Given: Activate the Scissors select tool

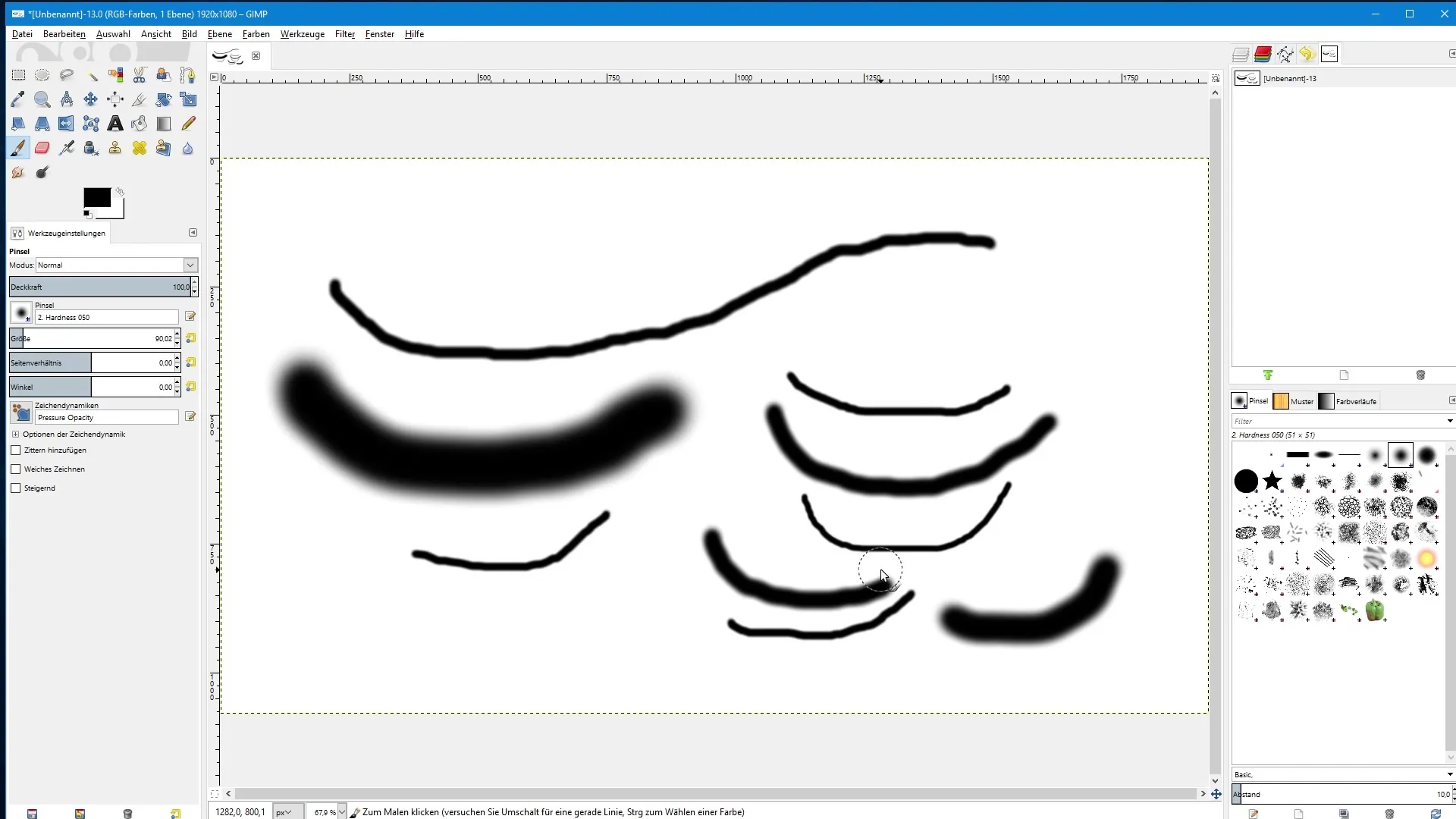Looking at the screenshot, I should pos(140,75).
